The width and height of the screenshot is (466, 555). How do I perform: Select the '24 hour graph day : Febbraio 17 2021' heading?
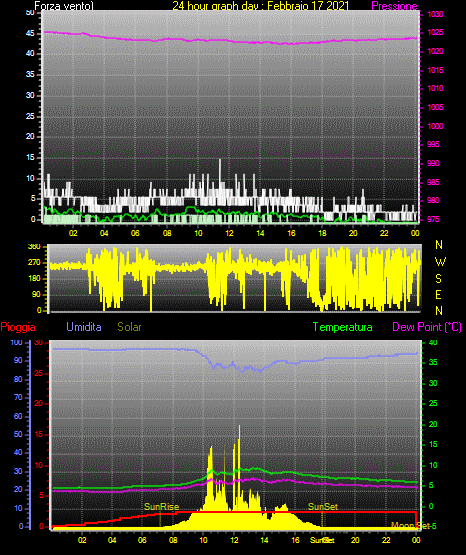tap(261, 5)
